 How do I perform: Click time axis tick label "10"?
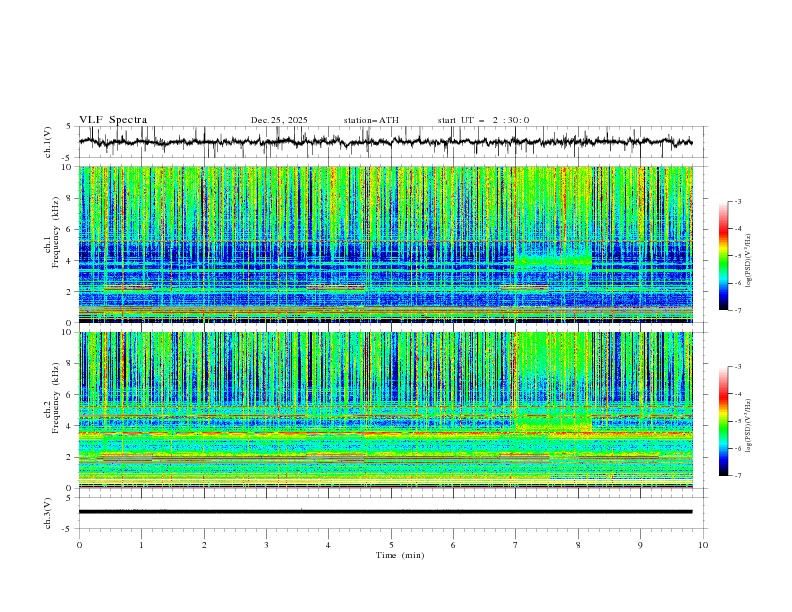(703, 545)
